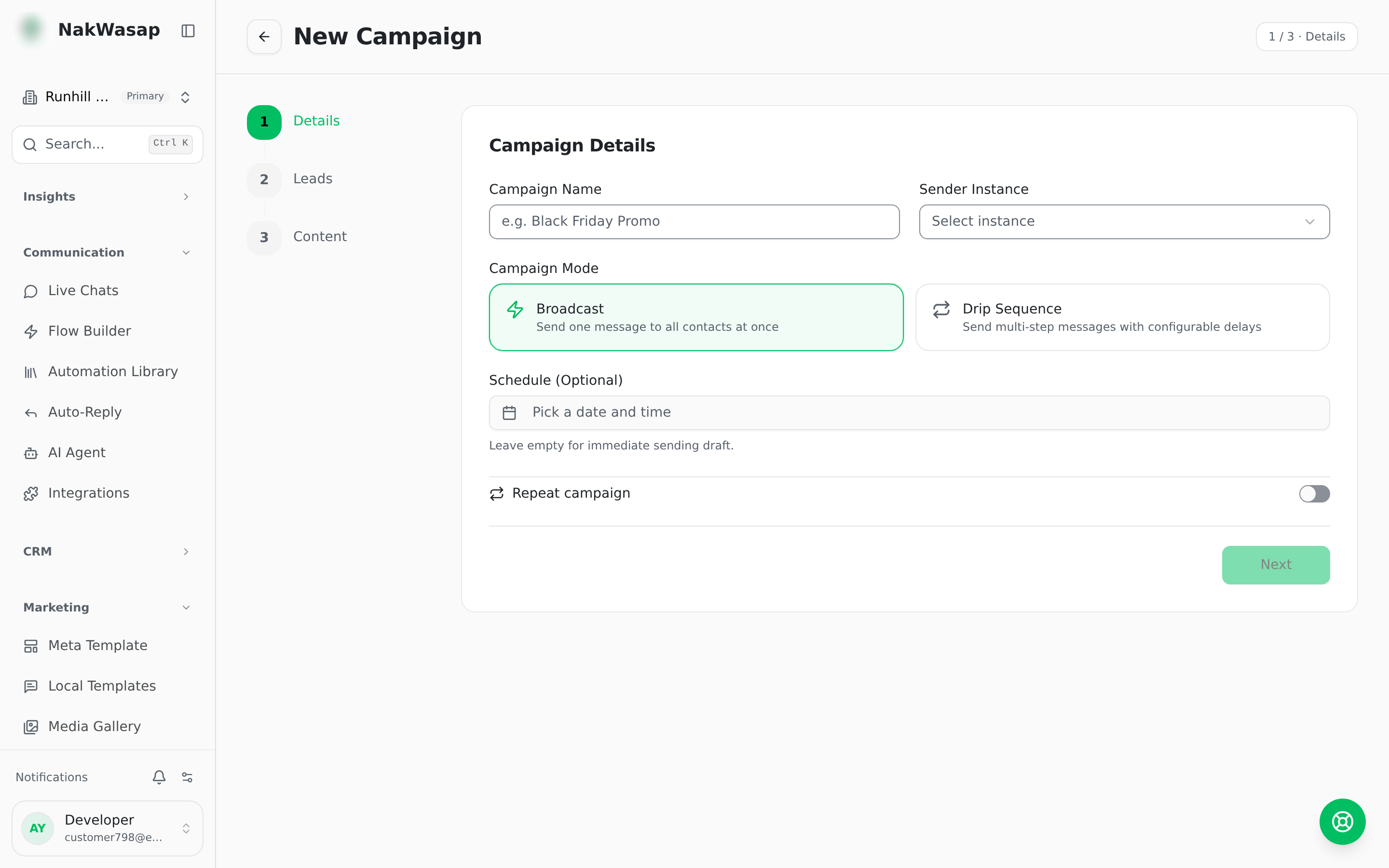Go back using the arrow button
Screen dimensions: 1389x868
264,37
